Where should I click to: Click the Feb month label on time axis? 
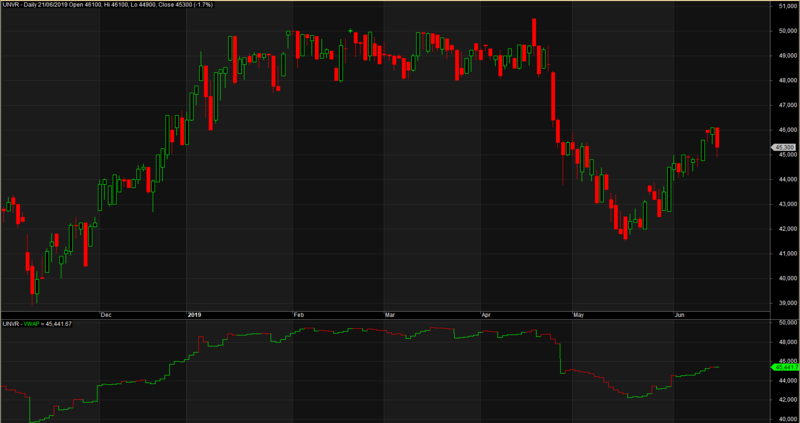pyautogui.click(x=299, y=315)
